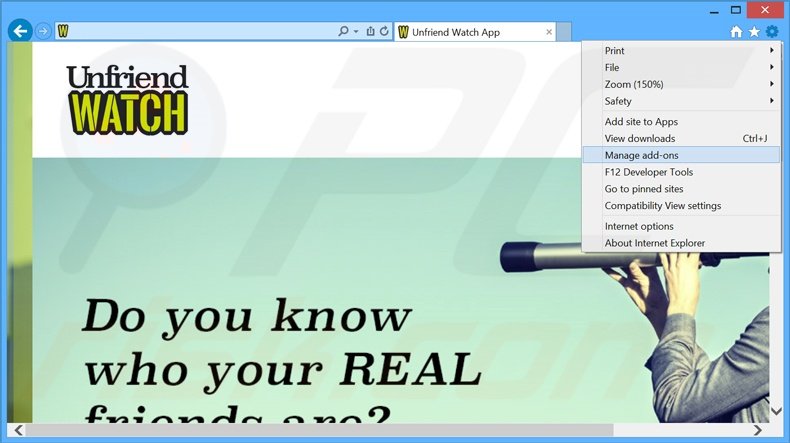Choose View downloads
The height and width of the screenshot is (443, 790).
(x=681, y=138)
